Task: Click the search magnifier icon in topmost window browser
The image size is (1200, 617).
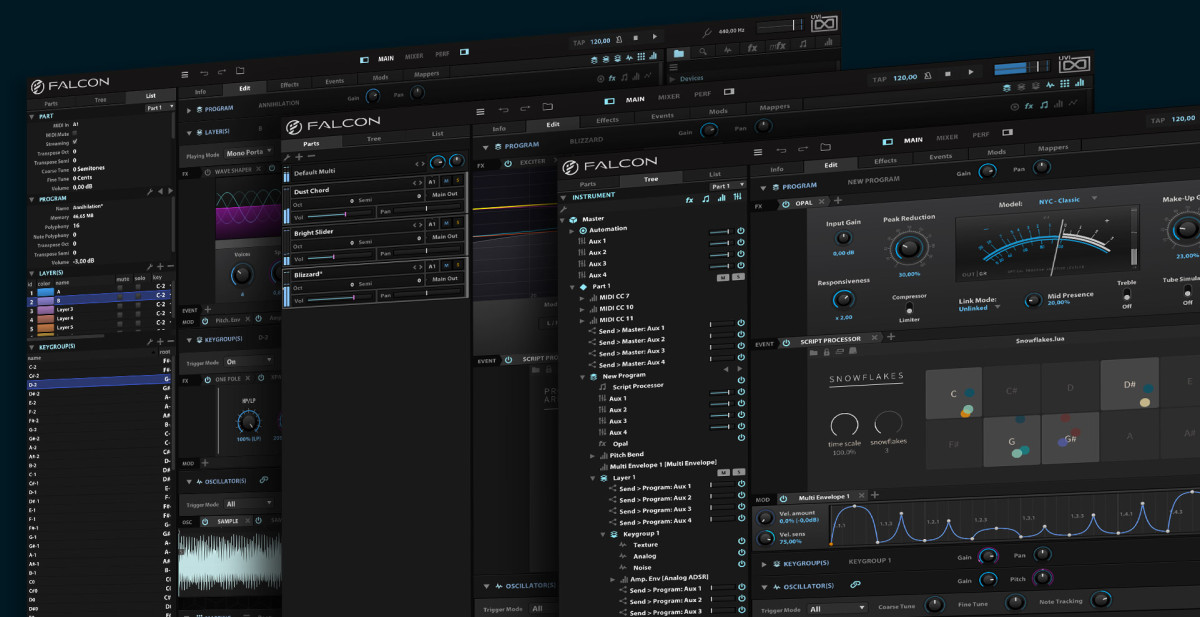Action: click(704, 50)
